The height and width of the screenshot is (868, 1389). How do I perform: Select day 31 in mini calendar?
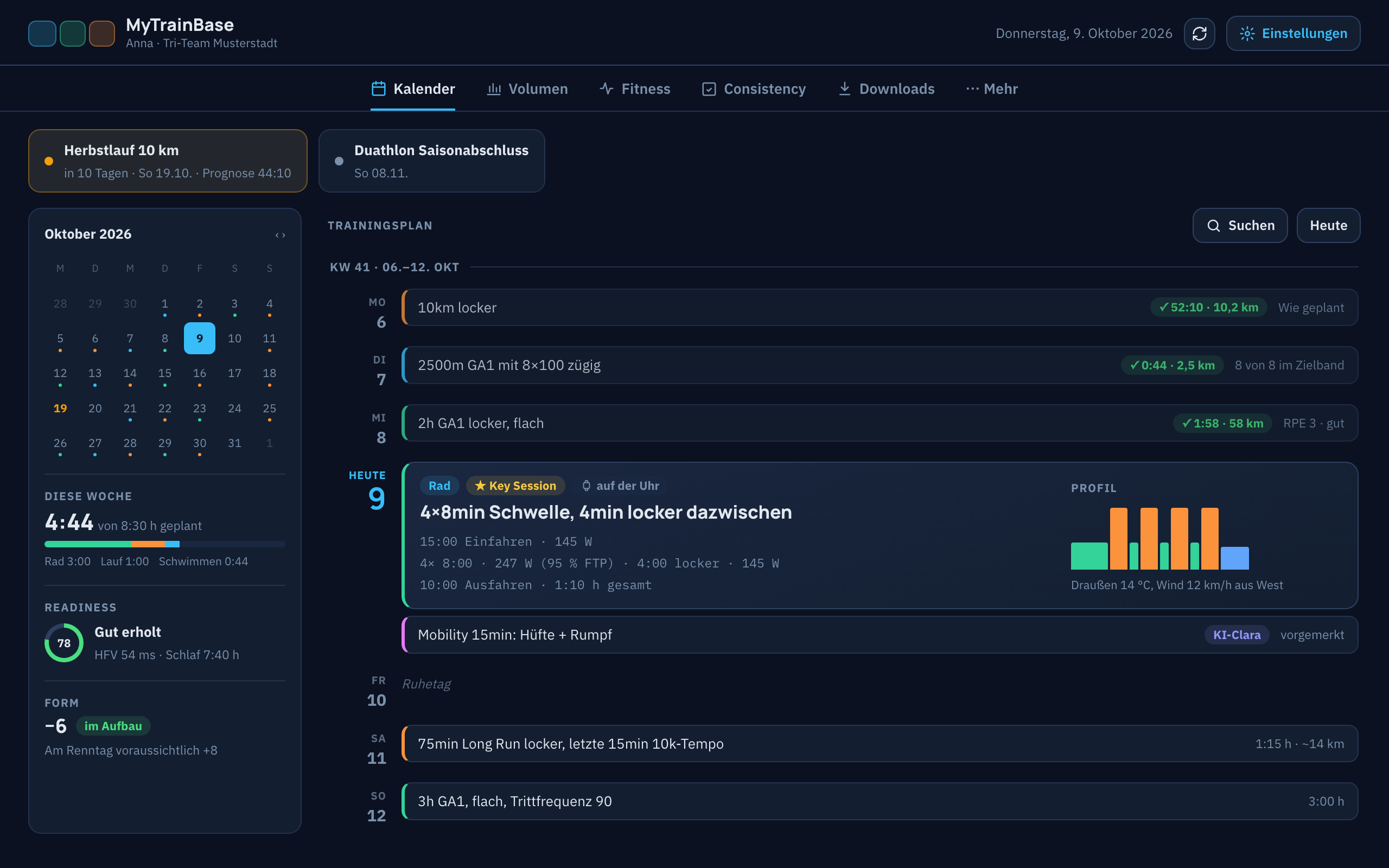[x=234, y=443]
